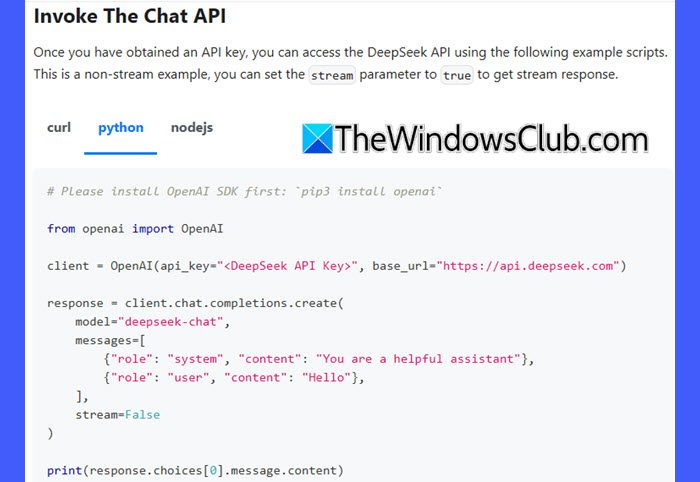Click the '<DeepSeek API Key>' string

tap(287, 266)
